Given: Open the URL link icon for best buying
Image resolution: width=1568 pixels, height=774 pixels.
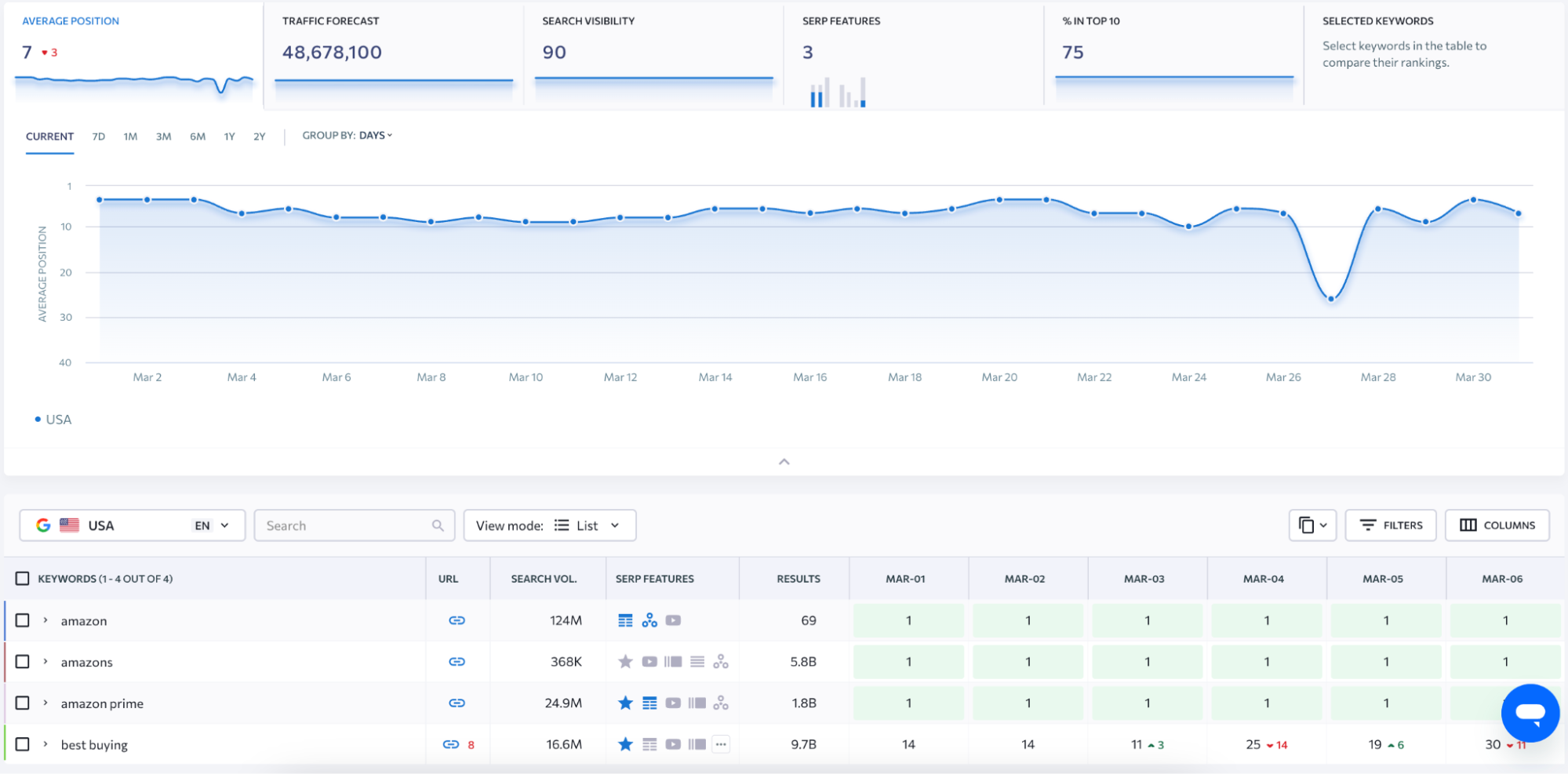Looking at the screenshot, I should (450, 744).
